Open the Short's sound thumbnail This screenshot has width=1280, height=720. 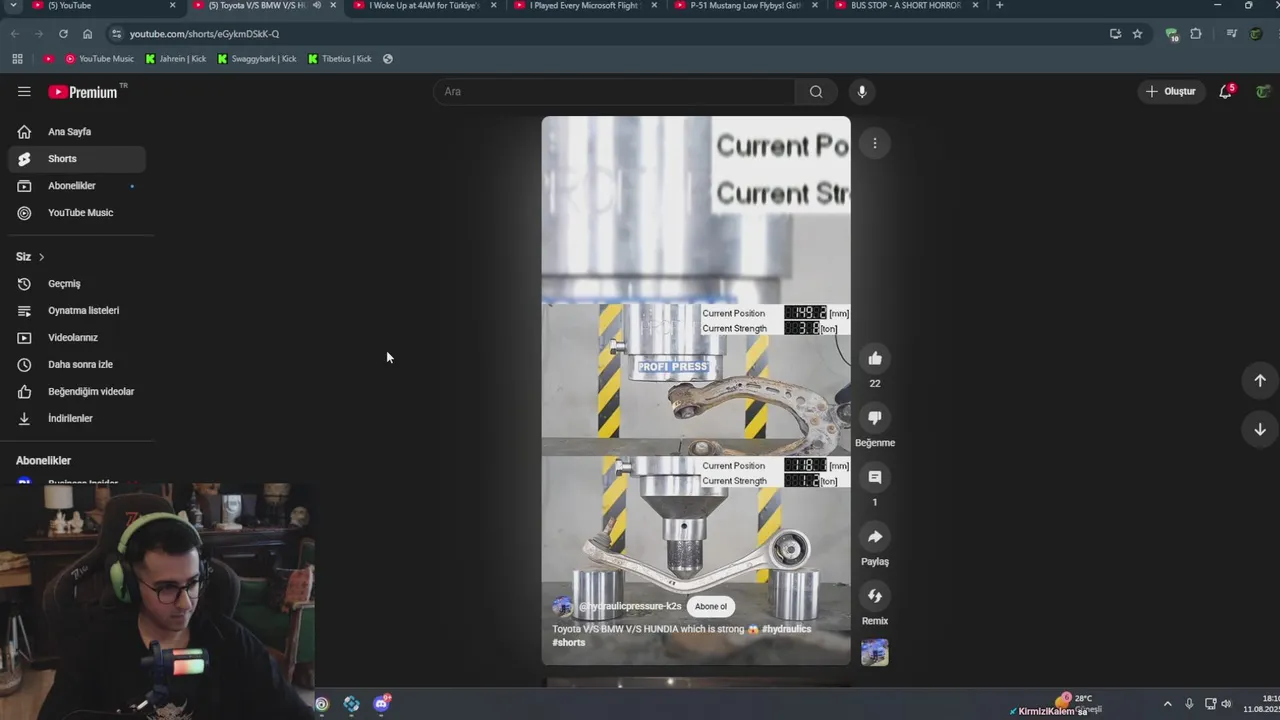coord(875,652)
